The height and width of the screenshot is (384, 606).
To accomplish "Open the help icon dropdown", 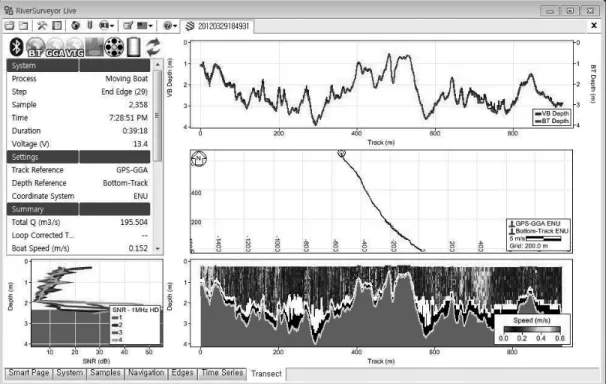I will tap(175, 26).
